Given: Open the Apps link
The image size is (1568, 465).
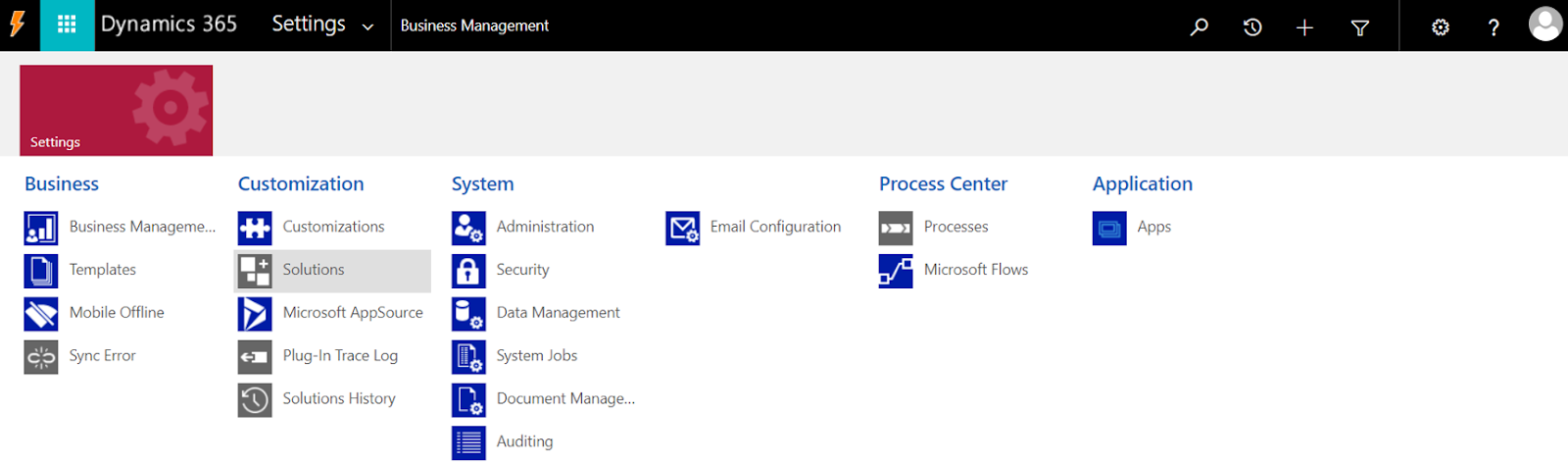Looking at the screenshot, I should pyautogui.click(x=1154, y=227).
